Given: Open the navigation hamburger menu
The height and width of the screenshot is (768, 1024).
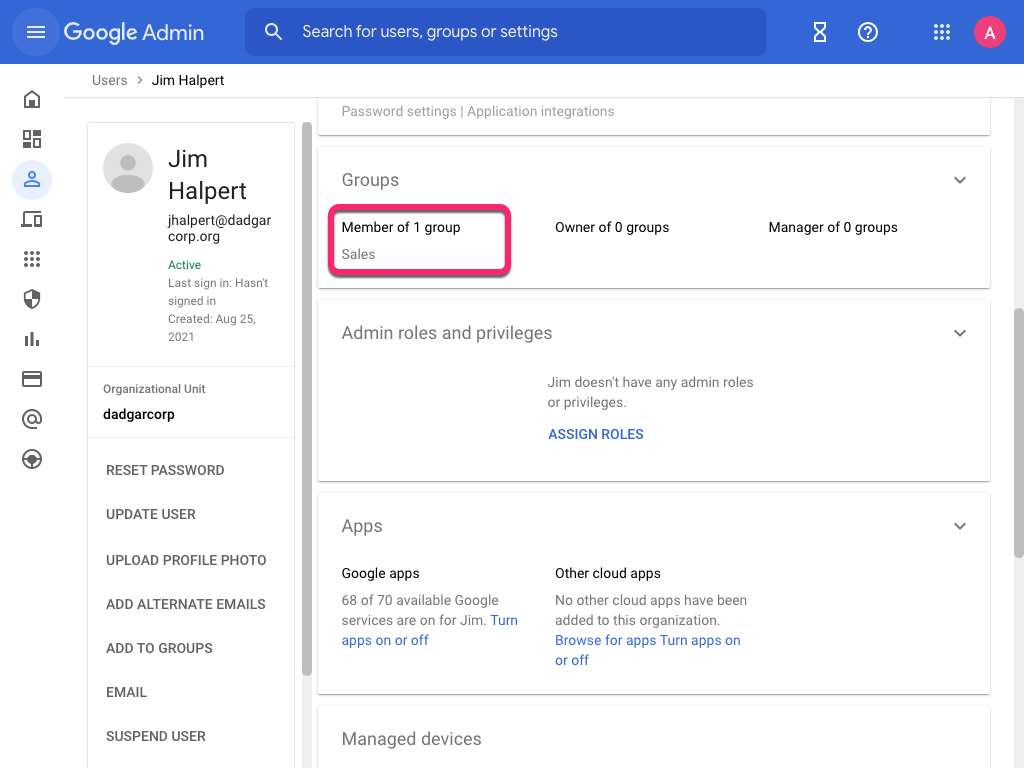Looking at the screenshot, I should coord(35,32).
